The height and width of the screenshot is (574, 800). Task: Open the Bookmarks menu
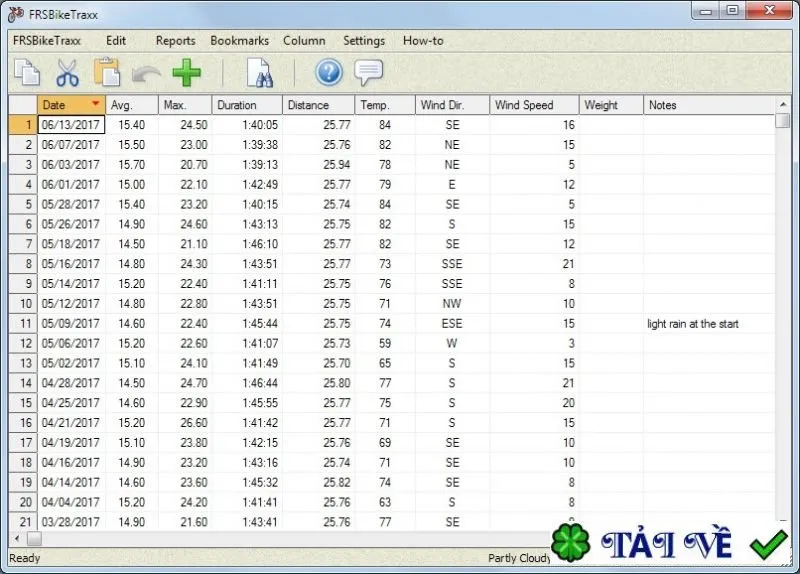(x=239, y=41)
